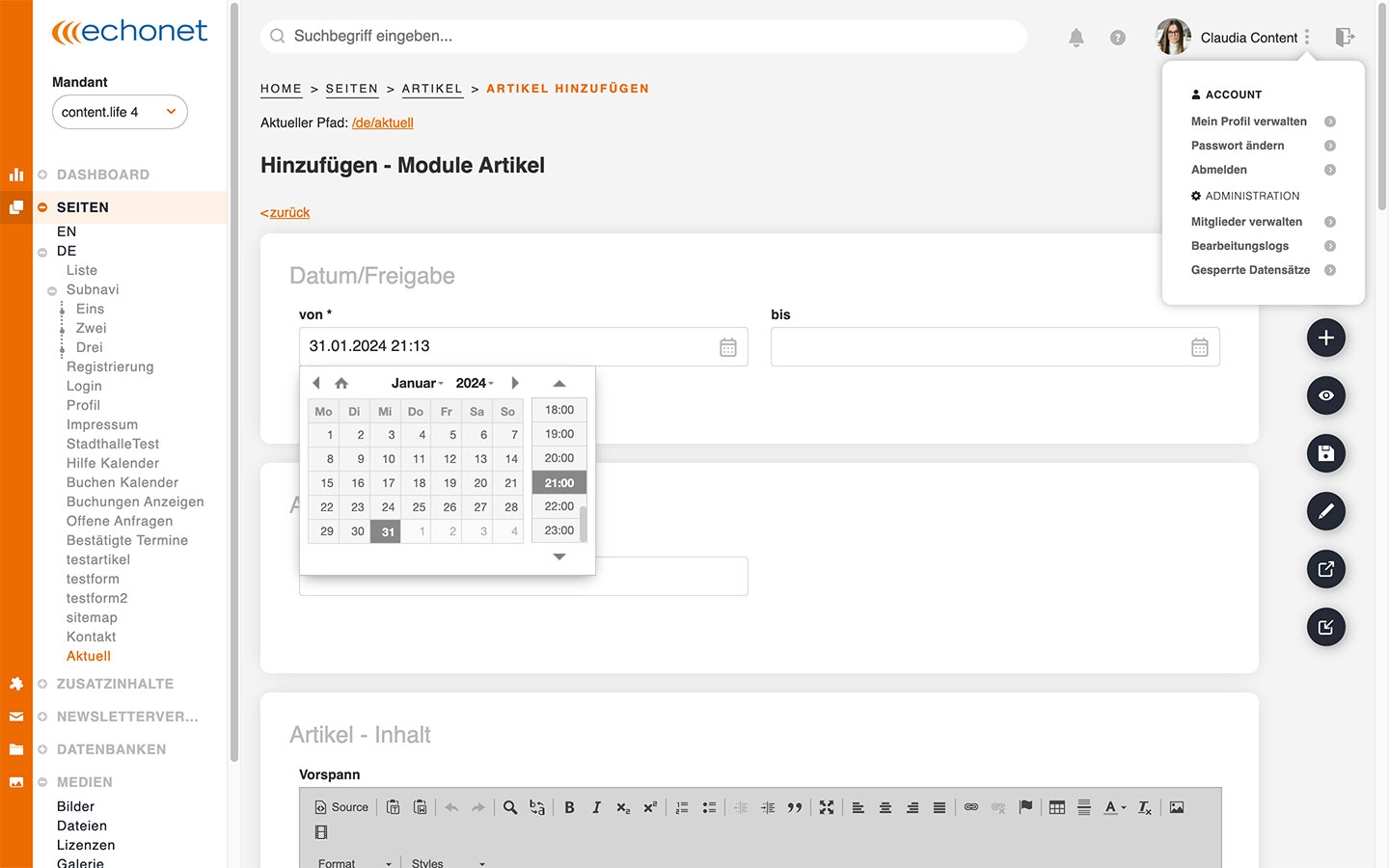The width and height of the screenshot is (1389, 868).
Task: Toggle italic formatting in editor
Action: click(596, 807)
